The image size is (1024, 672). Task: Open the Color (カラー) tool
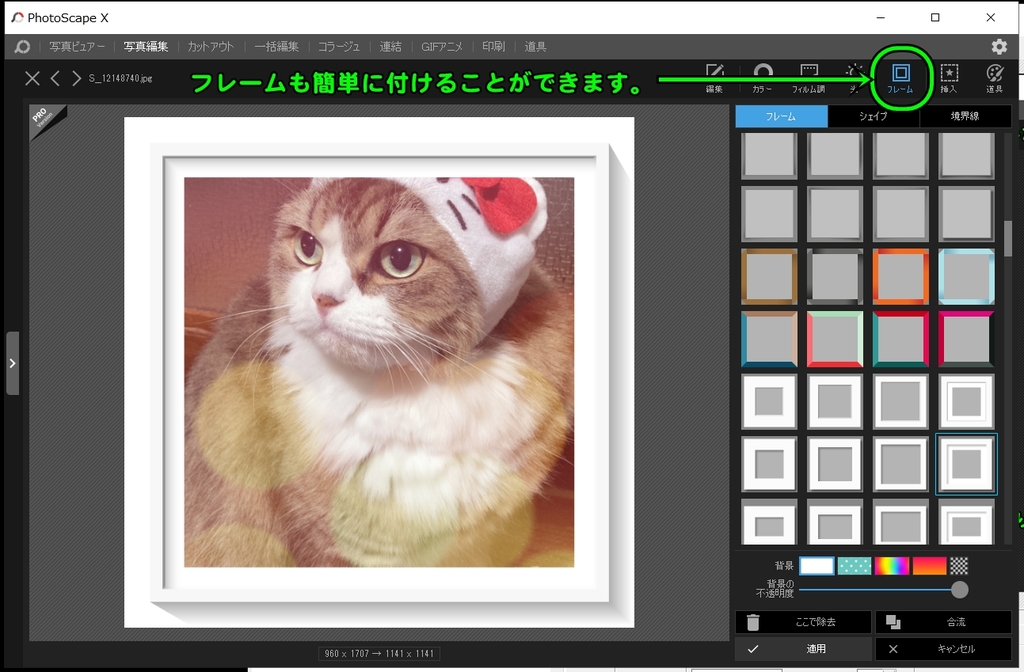[762, 78]
